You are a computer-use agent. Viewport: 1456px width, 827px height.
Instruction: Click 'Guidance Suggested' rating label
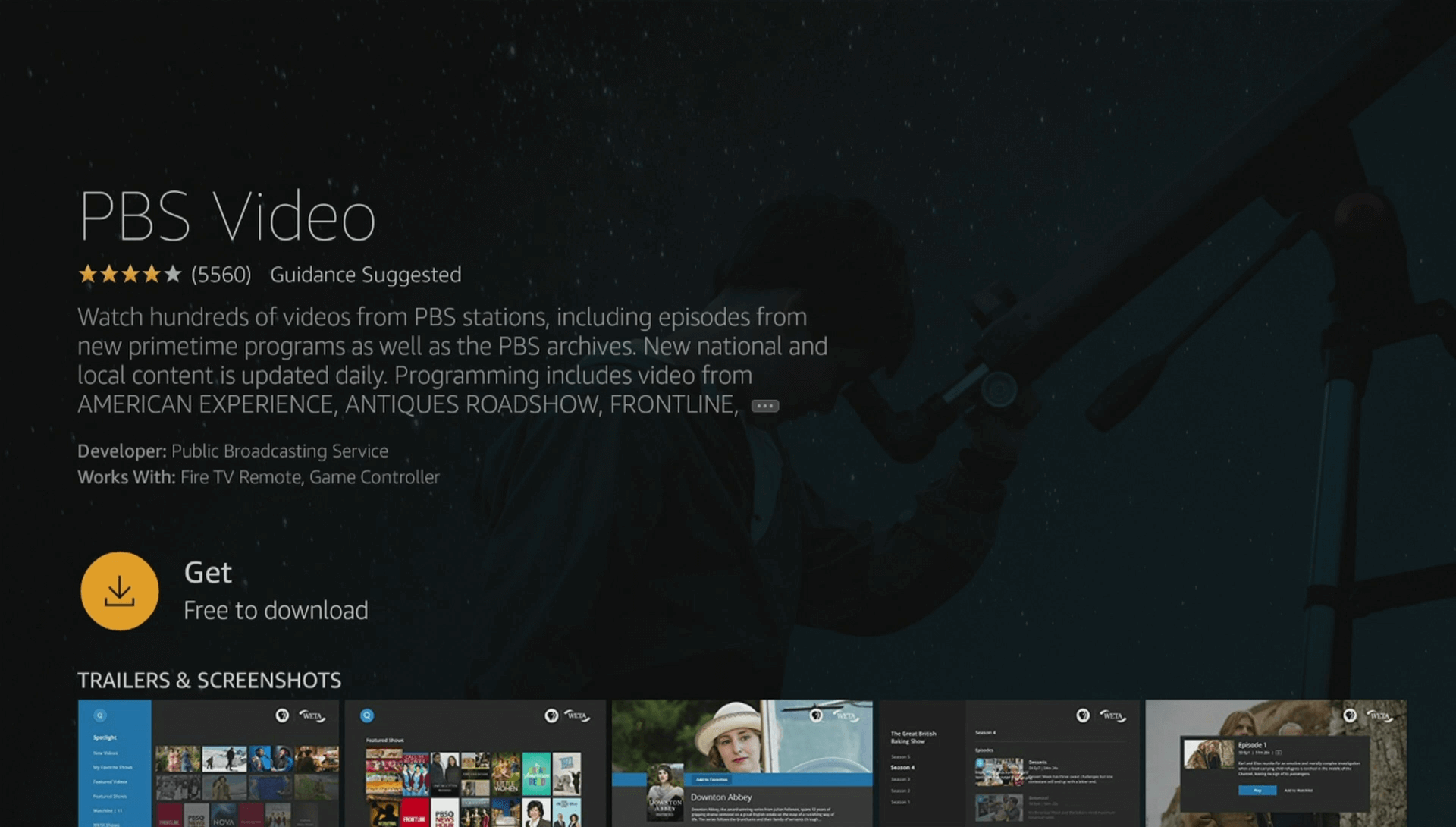366,275
